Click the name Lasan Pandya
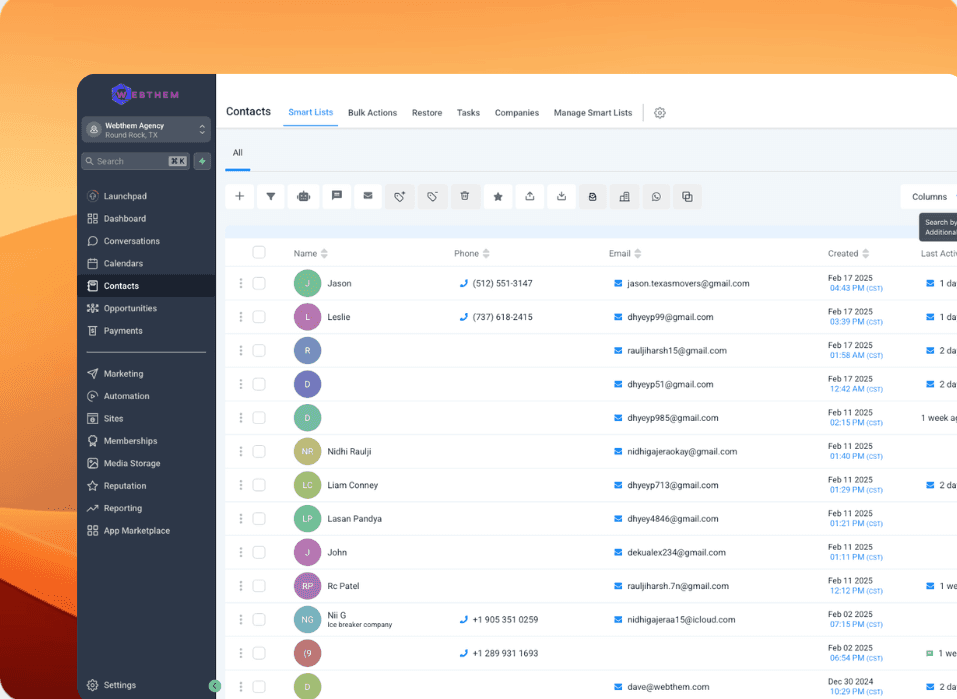Viewport: 957px width, 699px height. click(x=355, y=519)
